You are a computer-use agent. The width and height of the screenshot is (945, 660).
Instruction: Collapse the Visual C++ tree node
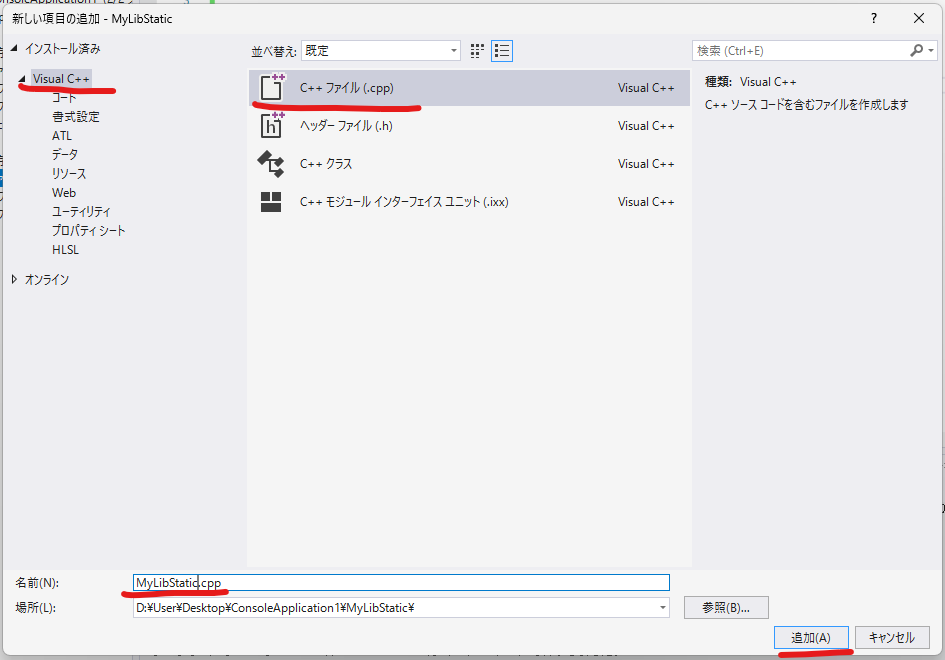click(x=22, y=79)
